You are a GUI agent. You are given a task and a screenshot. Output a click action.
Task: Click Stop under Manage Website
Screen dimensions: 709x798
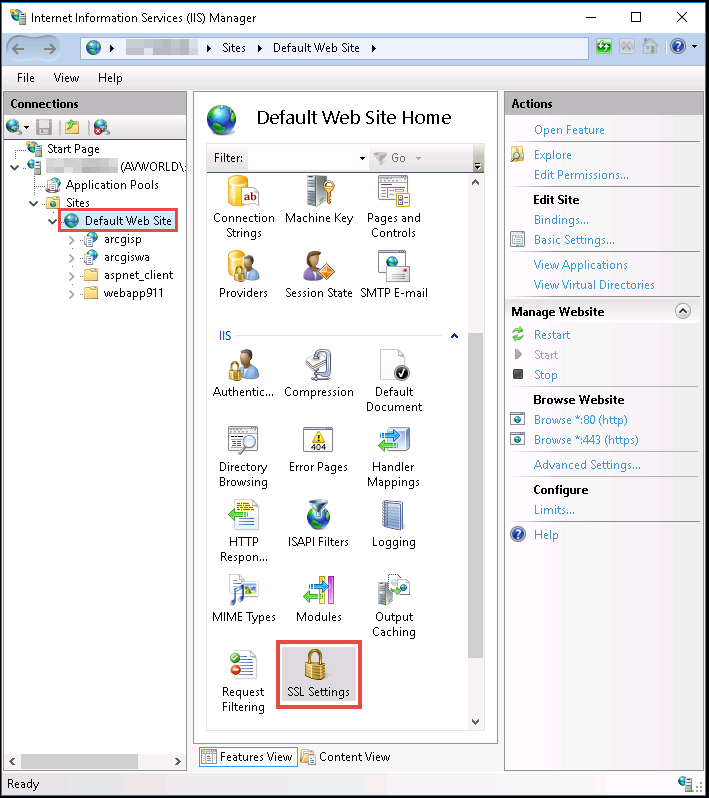pyautogui.click(x=545, y=375)
